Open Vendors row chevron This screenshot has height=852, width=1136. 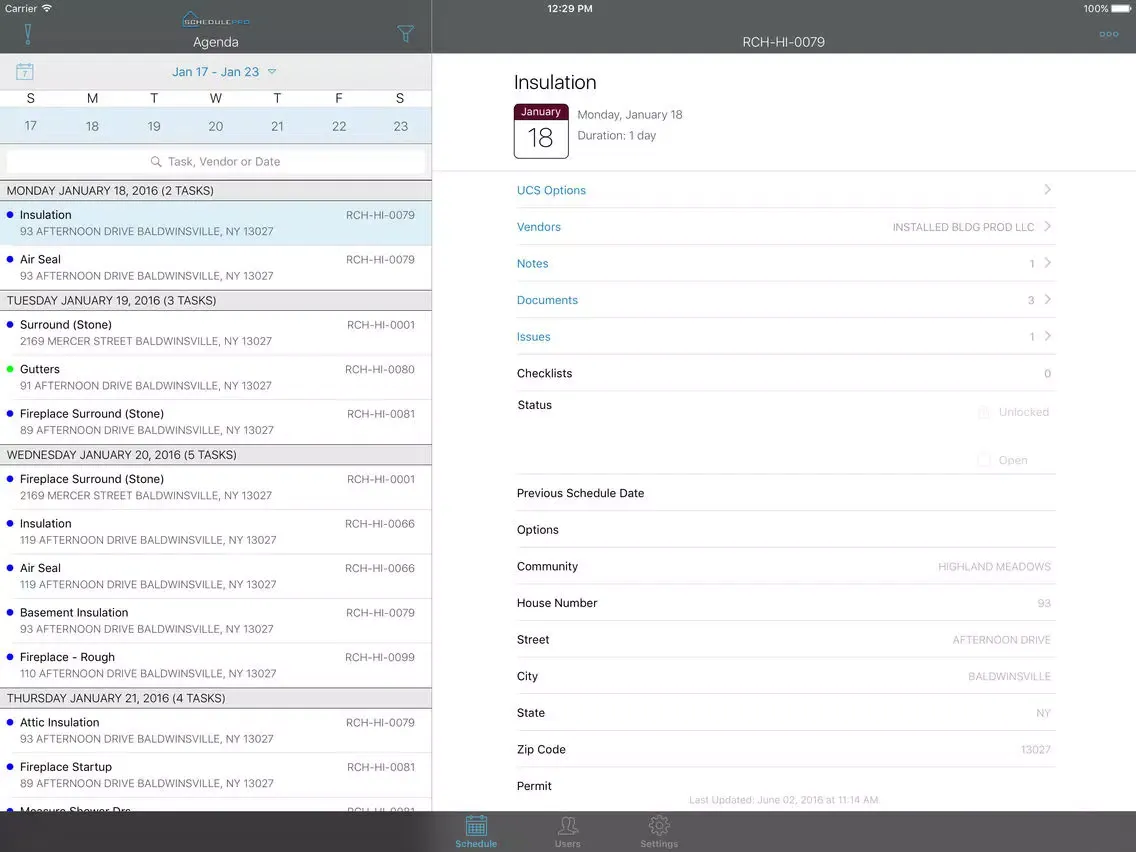point(1048,227)
